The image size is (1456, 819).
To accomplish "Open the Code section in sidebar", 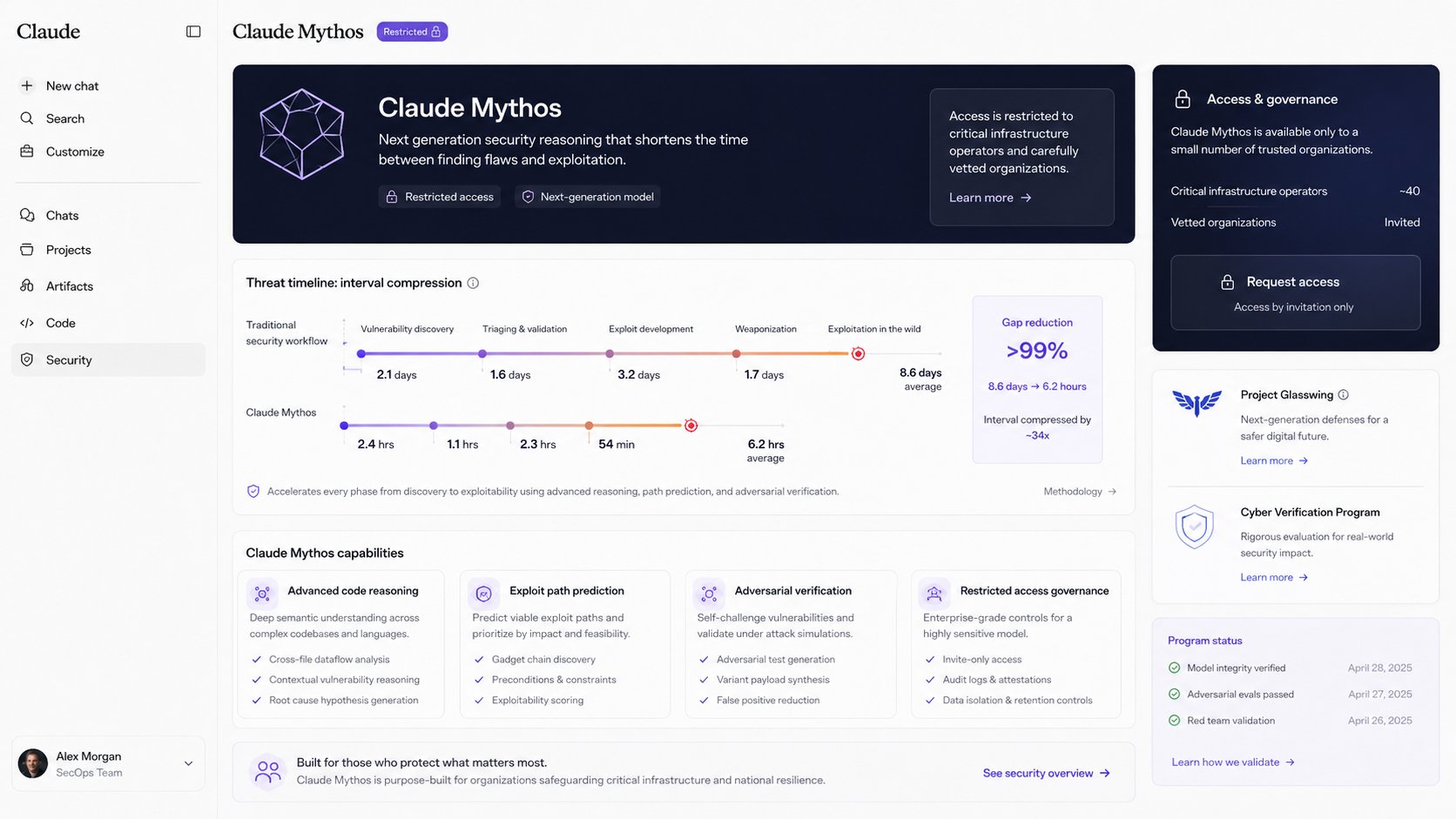I will coord(108,323).
